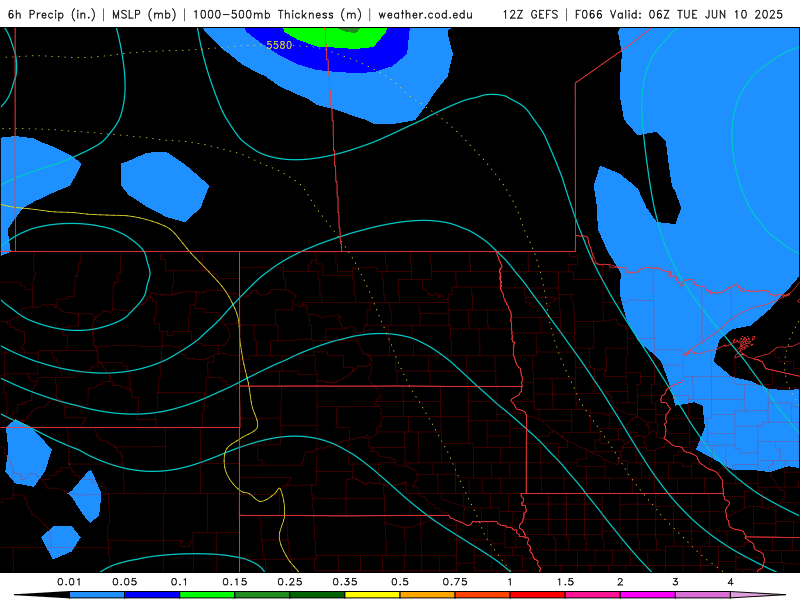Click the 1000-500mb Thickness (m) label

277,15
